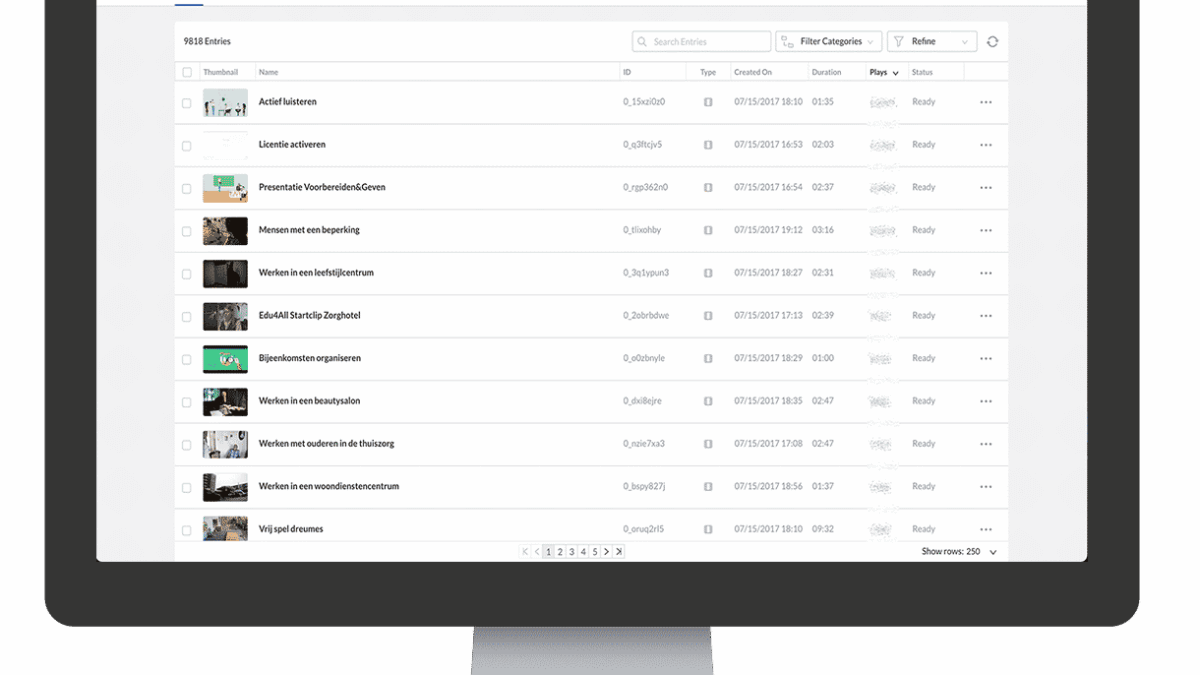Screen dimensions: 1200x675
Task: Select page 1 in pagination
Action: click(x=548, y=552)
